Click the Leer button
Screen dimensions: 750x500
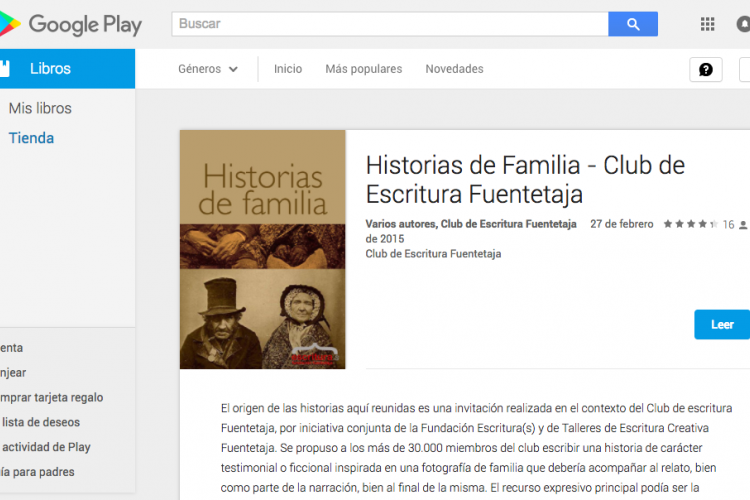(x=721, y=325)
